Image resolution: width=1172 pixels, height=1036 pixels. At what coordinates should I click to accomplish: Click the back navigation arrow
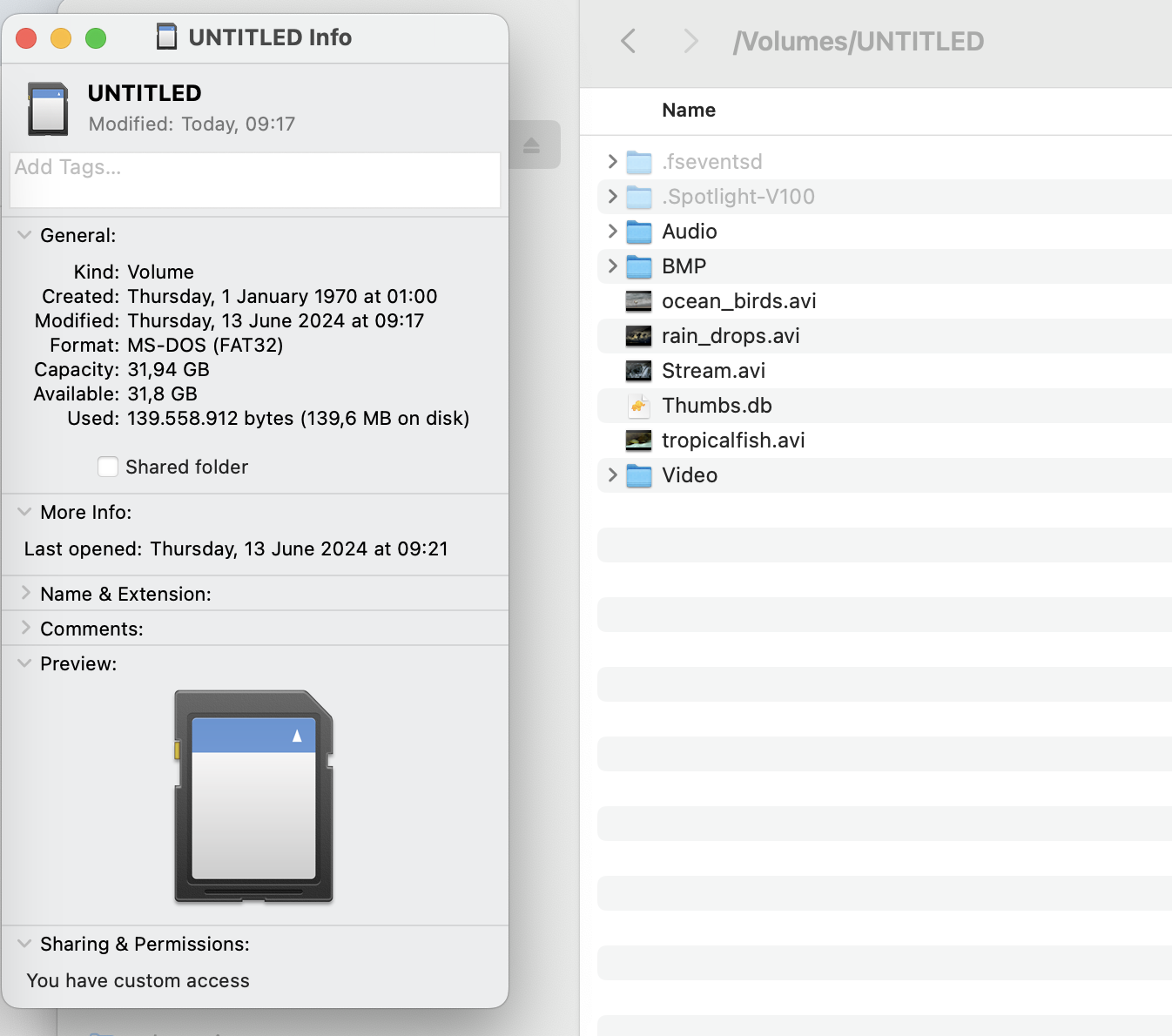tap(629, 41)
